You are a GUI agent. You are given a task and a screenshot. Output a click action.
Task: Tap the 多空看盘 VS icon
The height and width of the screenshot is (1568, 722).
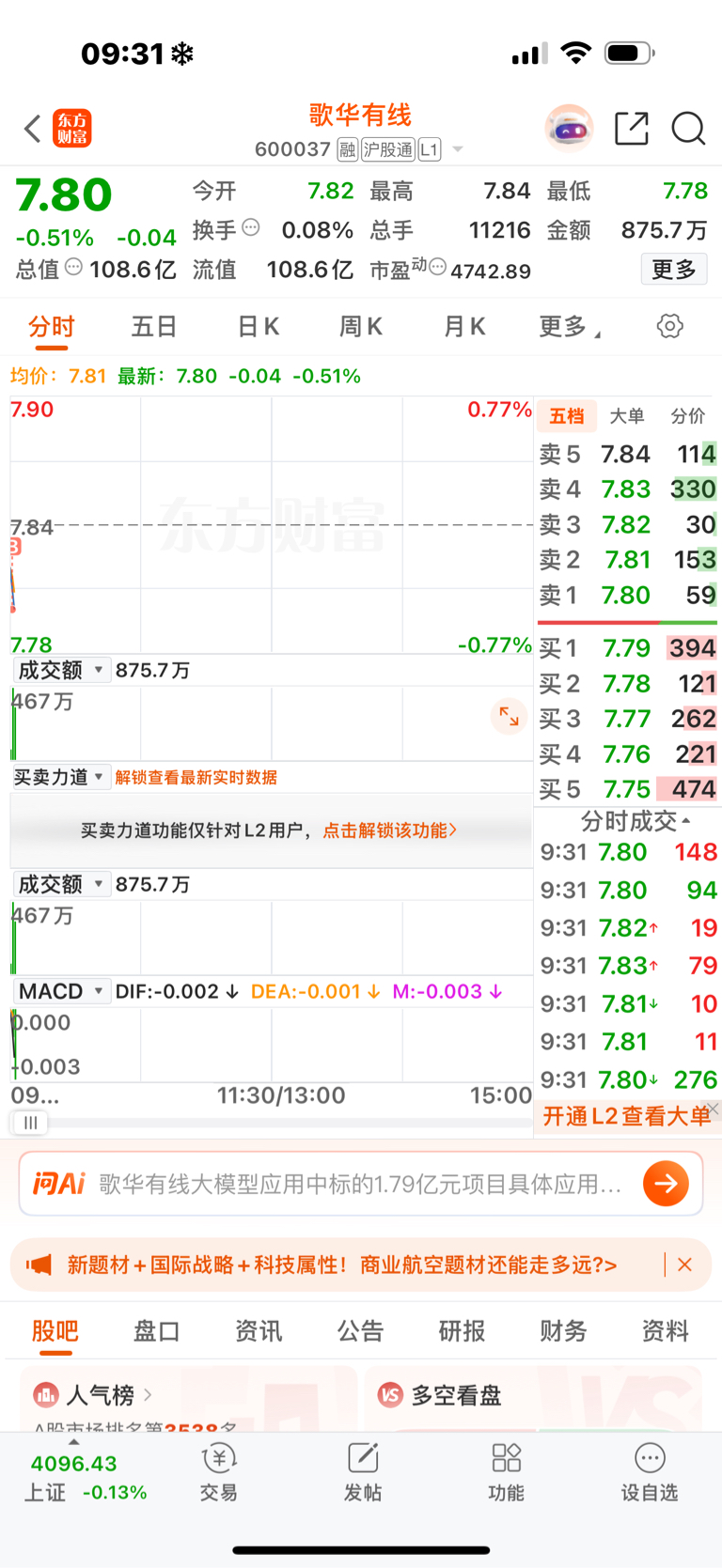(390, 1395)
